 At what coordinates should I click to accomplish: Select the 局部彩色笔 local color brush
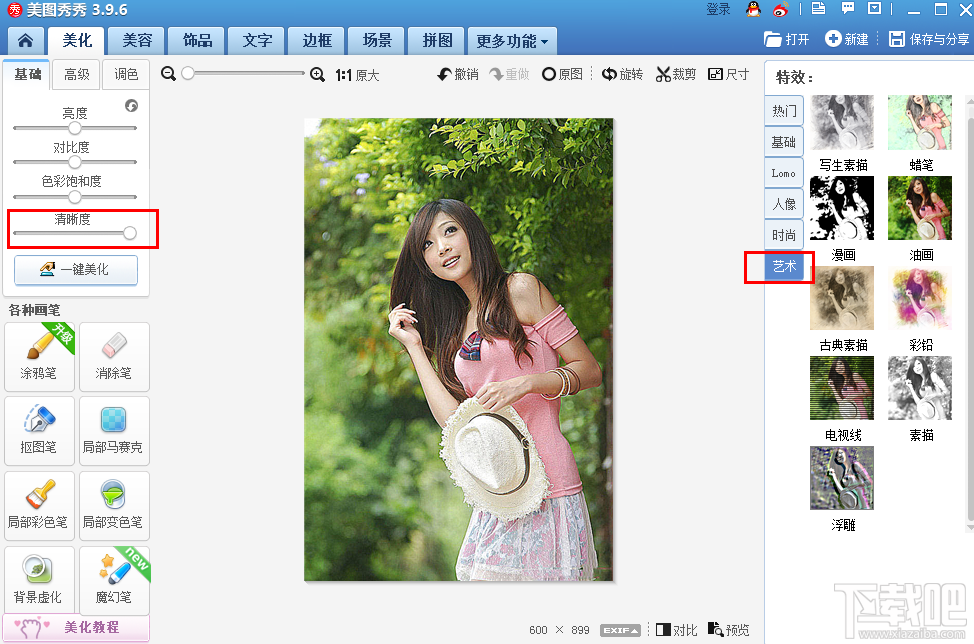(x=39, y=506)
